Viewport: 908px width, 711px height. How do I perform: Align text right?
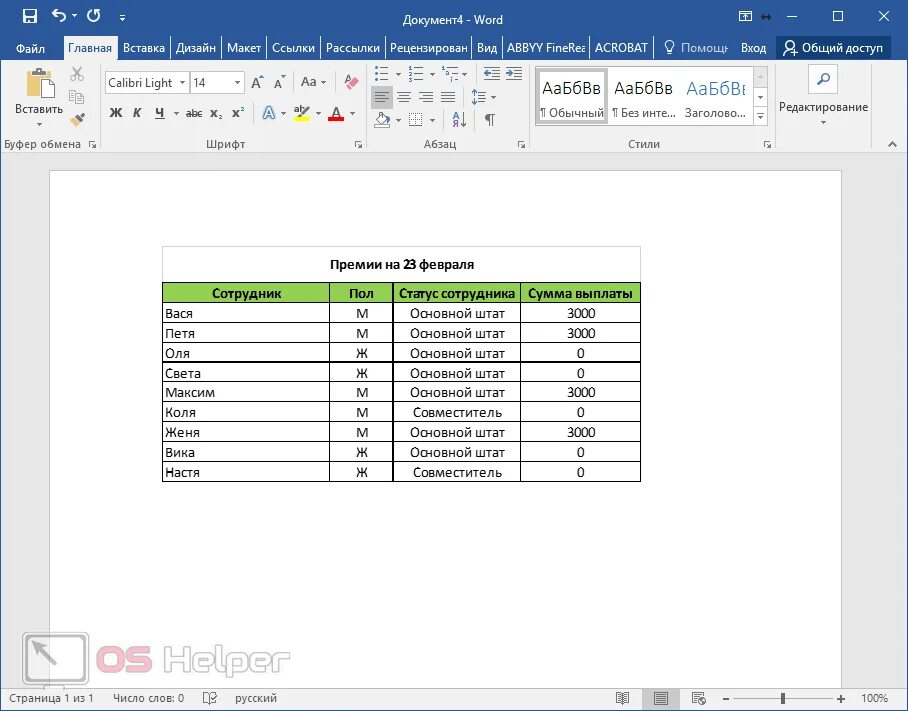[426, 97]
